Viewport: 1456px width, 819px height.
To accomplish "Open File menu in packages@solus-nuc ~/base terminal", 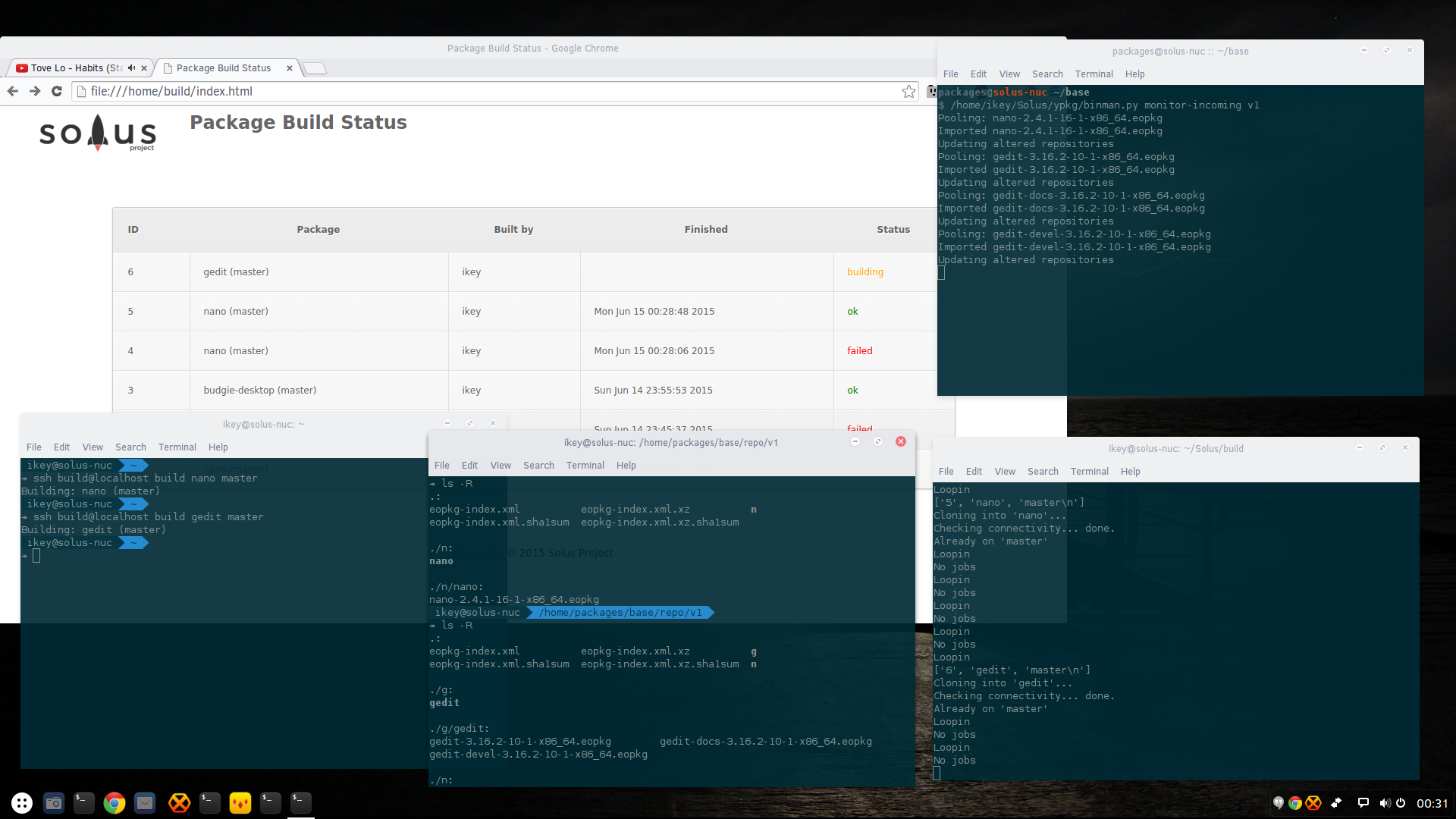I will click(951, 74).
